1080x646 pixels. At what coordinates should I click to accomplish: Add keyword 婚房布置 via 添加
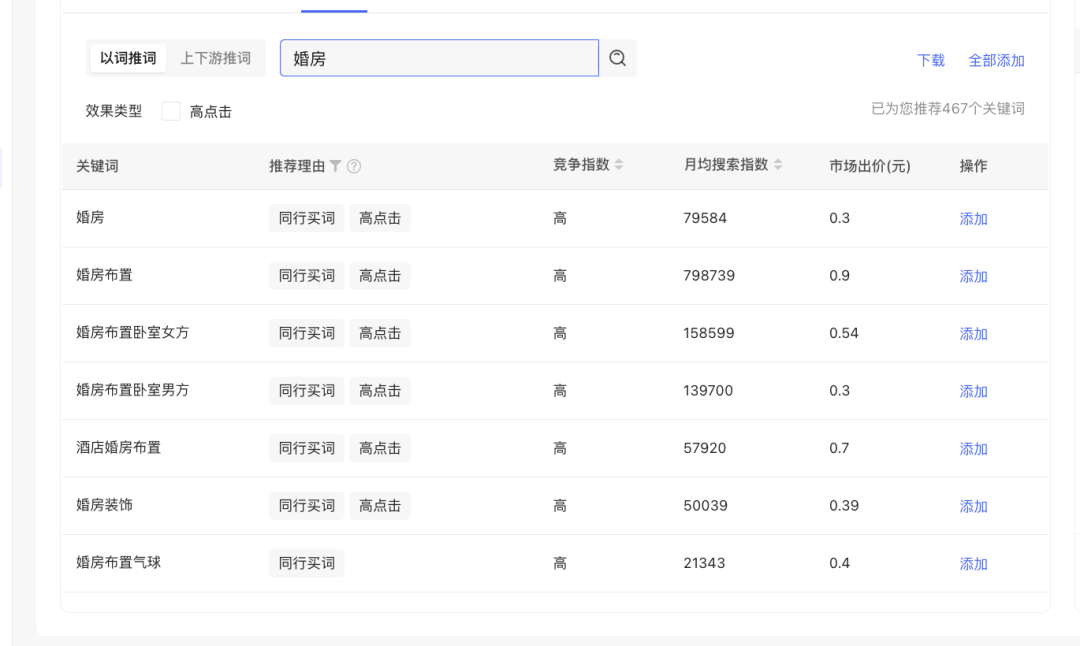973,276
